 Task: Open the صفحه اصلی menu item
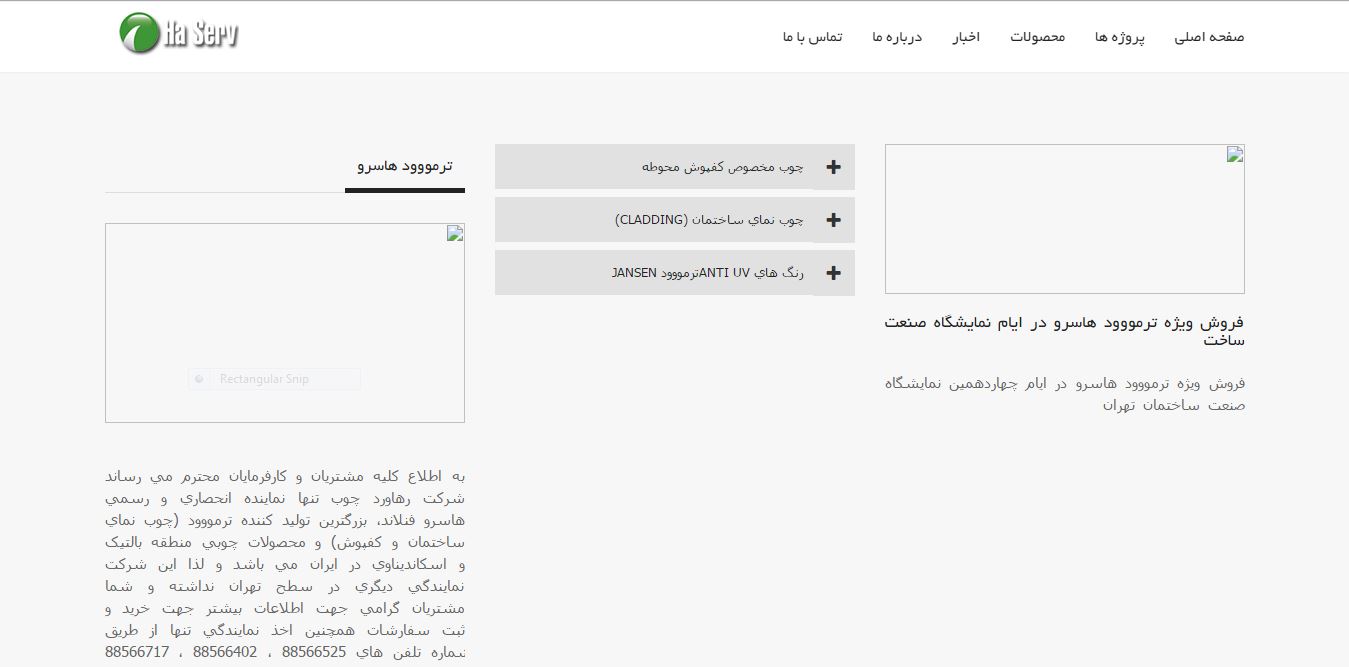(x=1209, y=37)
